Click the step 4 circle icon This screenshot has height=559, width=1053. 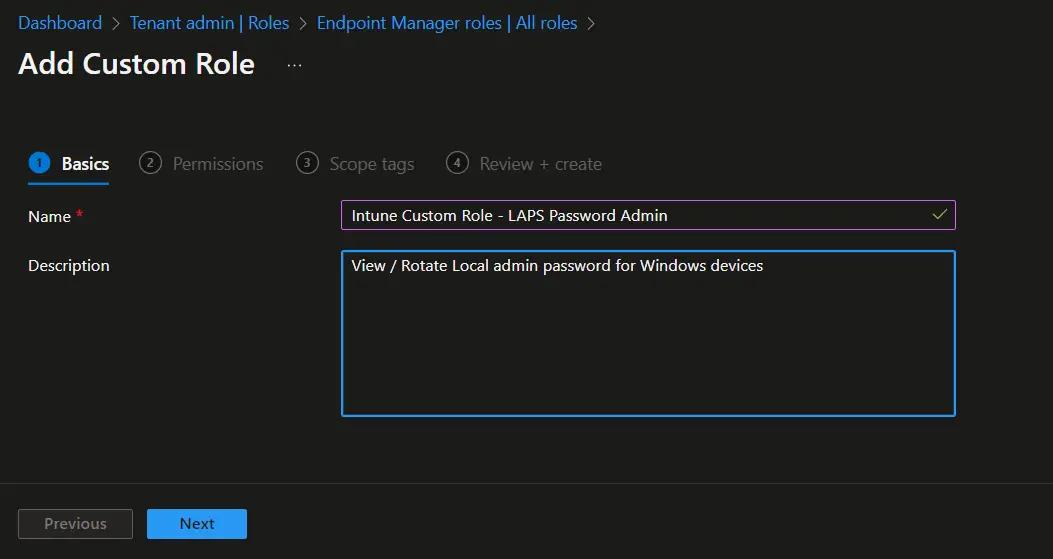[457, 163]
